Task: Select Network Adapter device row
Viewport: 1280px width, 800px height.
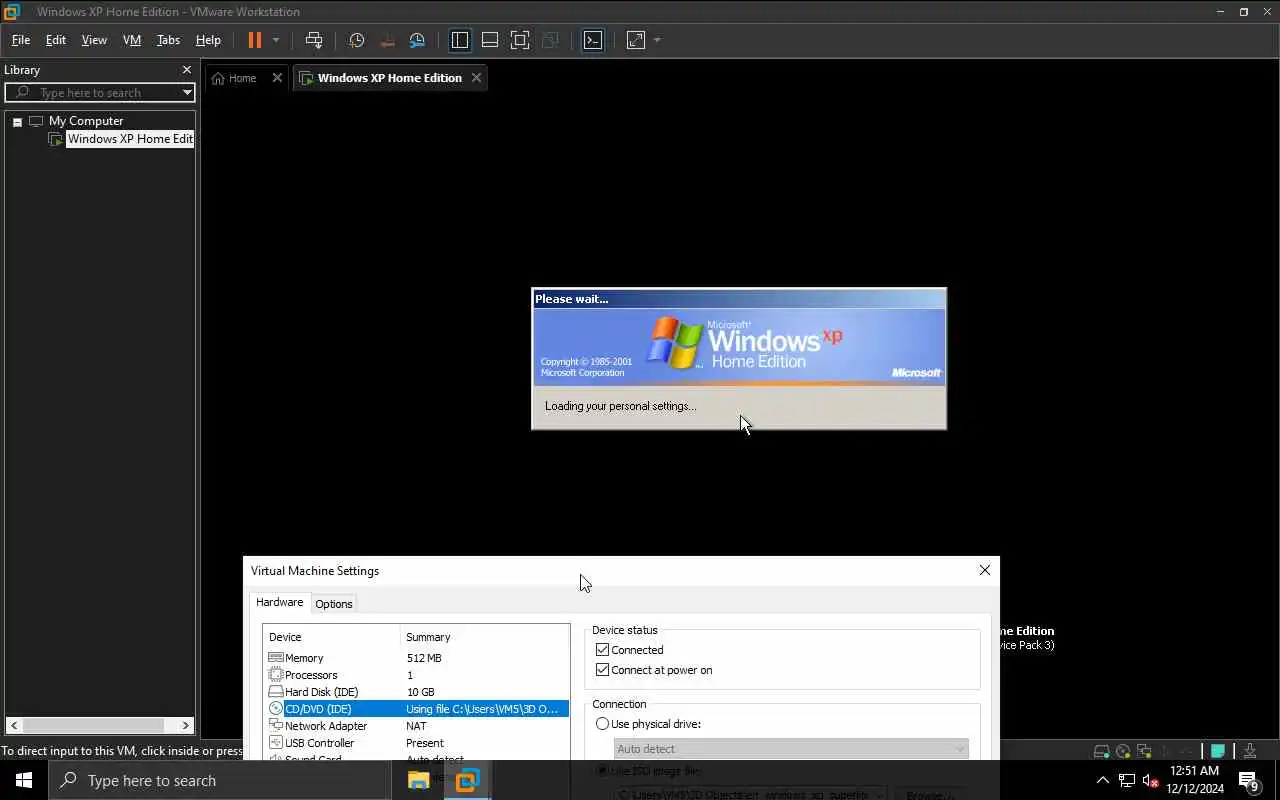Action: point(416,726)
